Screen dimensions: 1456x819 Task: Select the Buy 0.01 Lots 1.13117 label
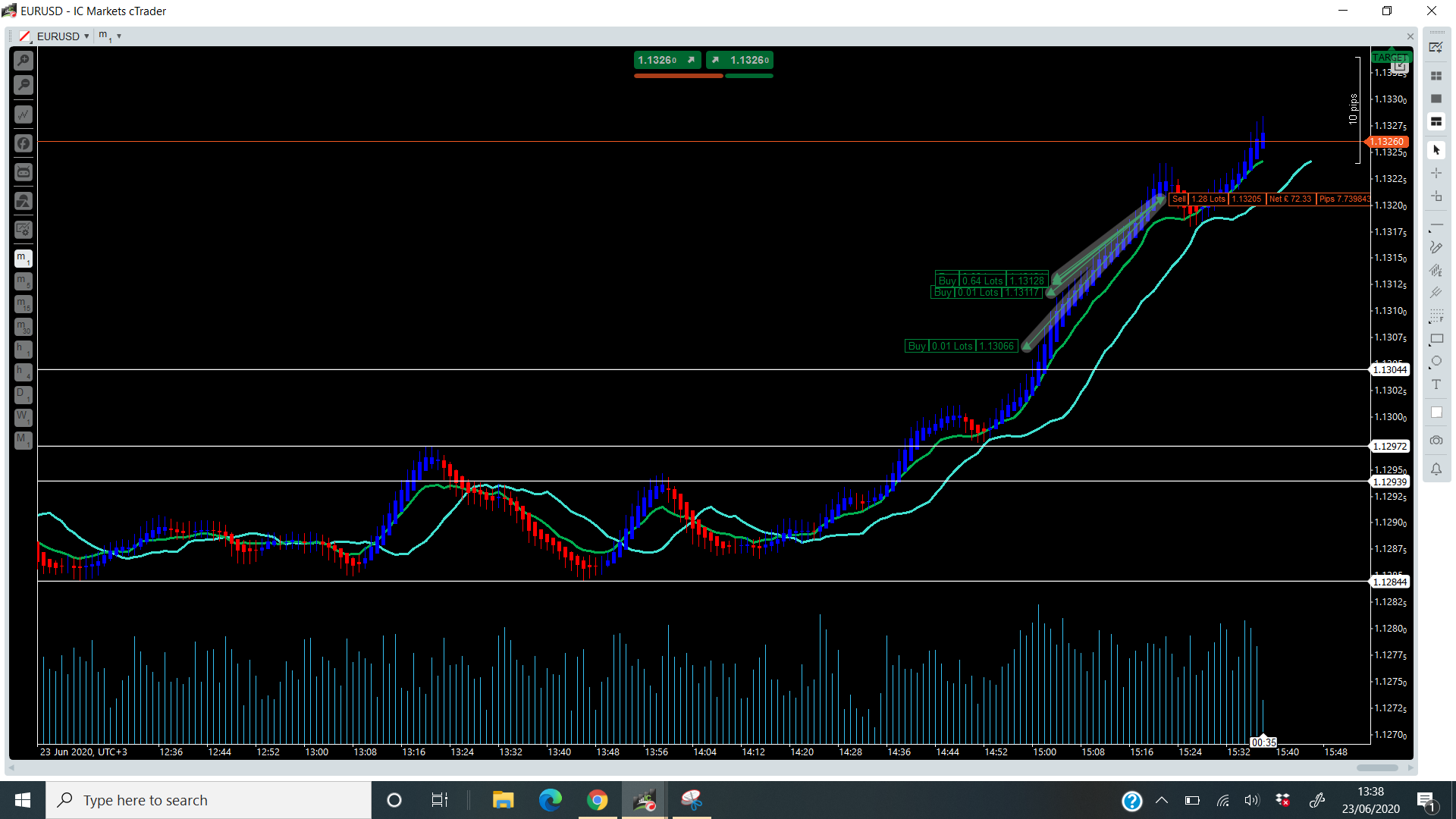987,293
